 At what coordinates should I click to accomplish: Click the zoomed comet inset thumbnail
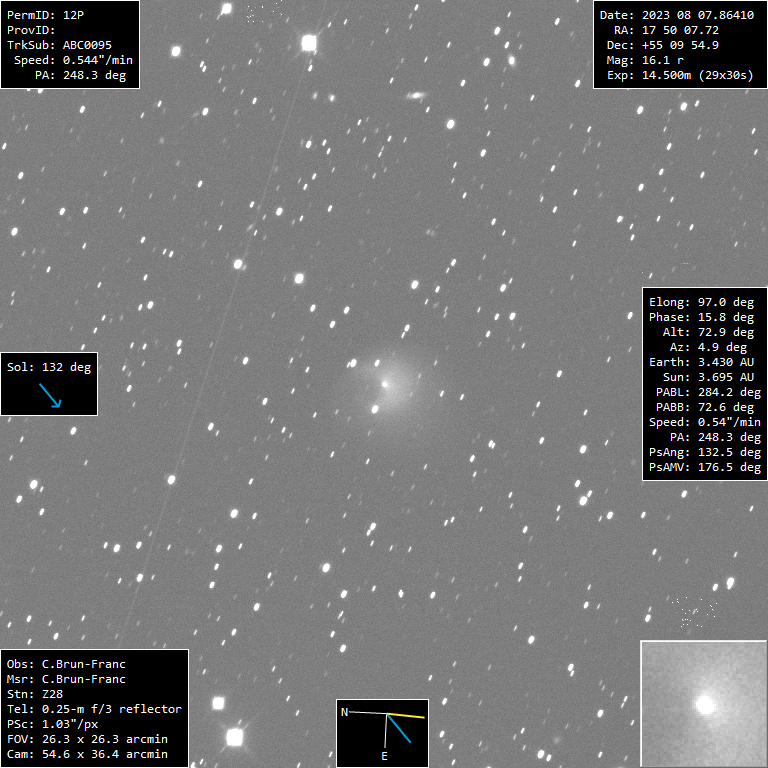point(704,704)
